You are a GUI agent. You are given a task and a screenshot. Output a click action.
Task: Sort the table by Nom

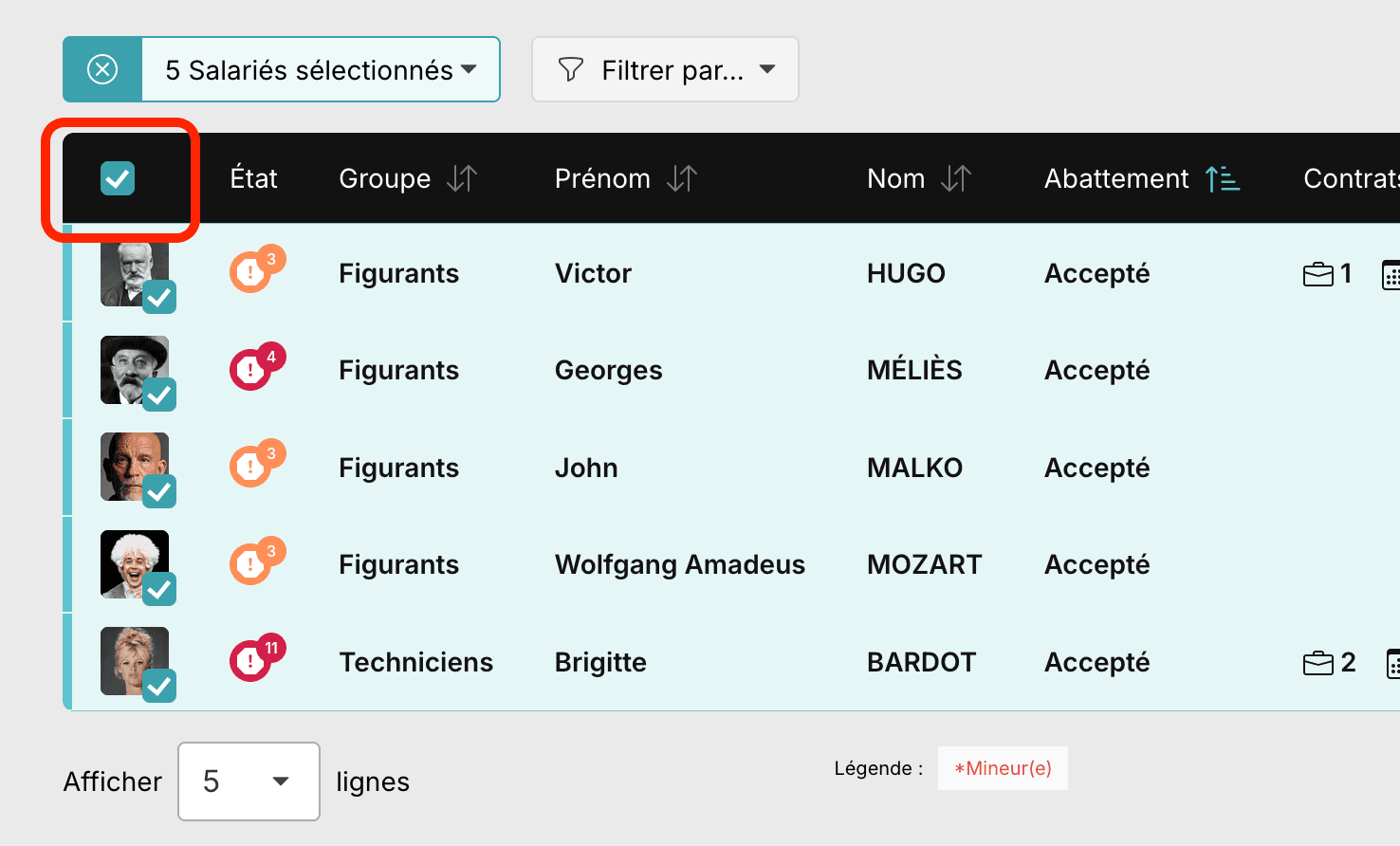click(x=956, y=178)
